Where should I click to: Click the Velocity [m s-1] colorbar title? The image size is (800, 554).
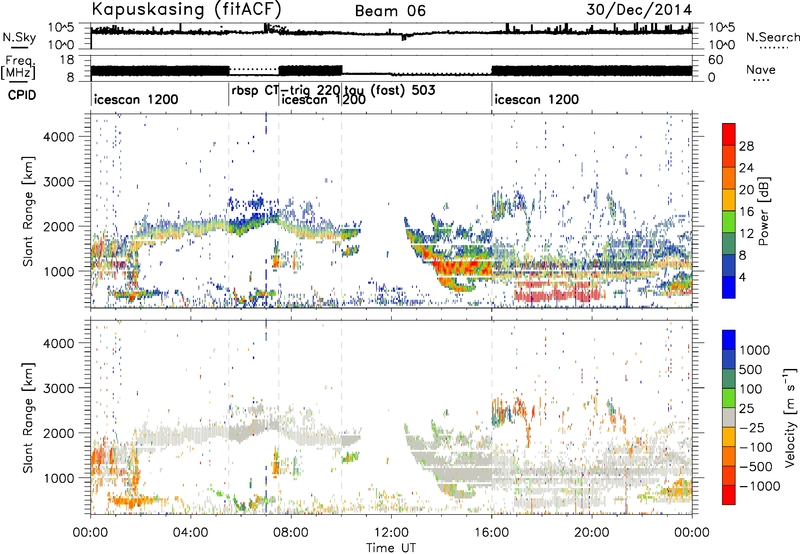790,417
